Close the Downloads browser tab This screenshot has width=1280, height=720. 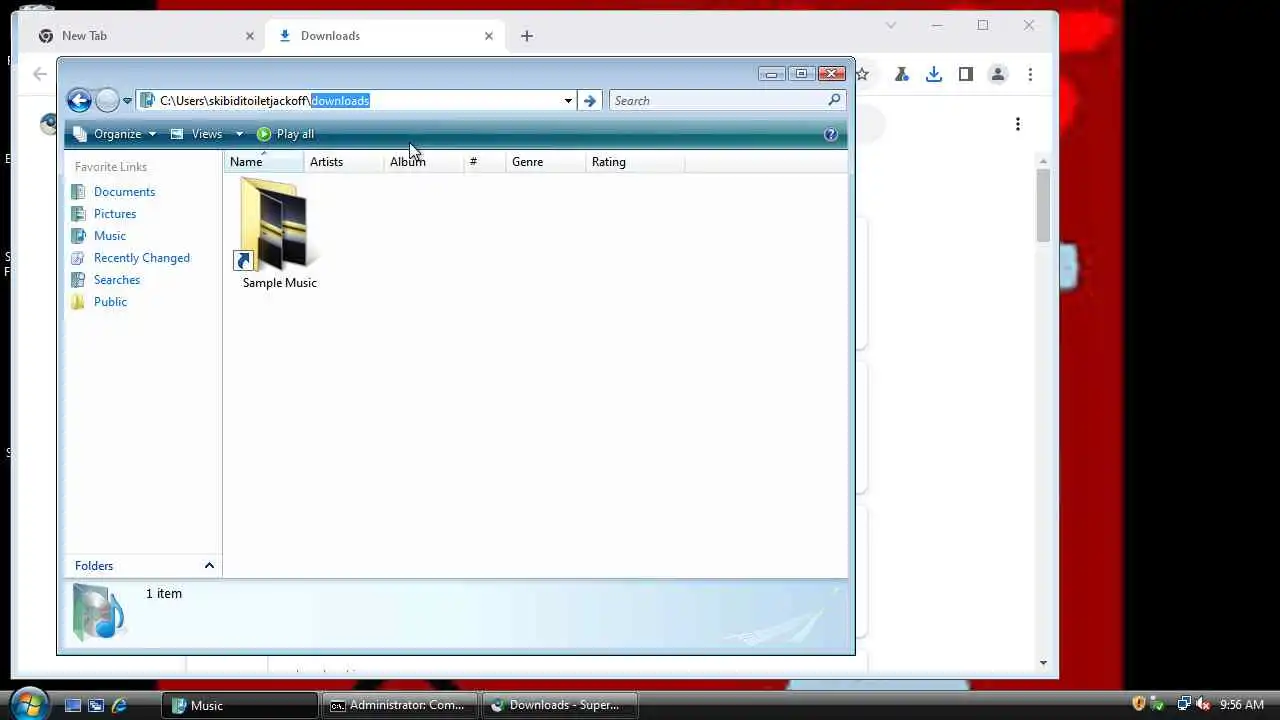(x=489, y=36)
